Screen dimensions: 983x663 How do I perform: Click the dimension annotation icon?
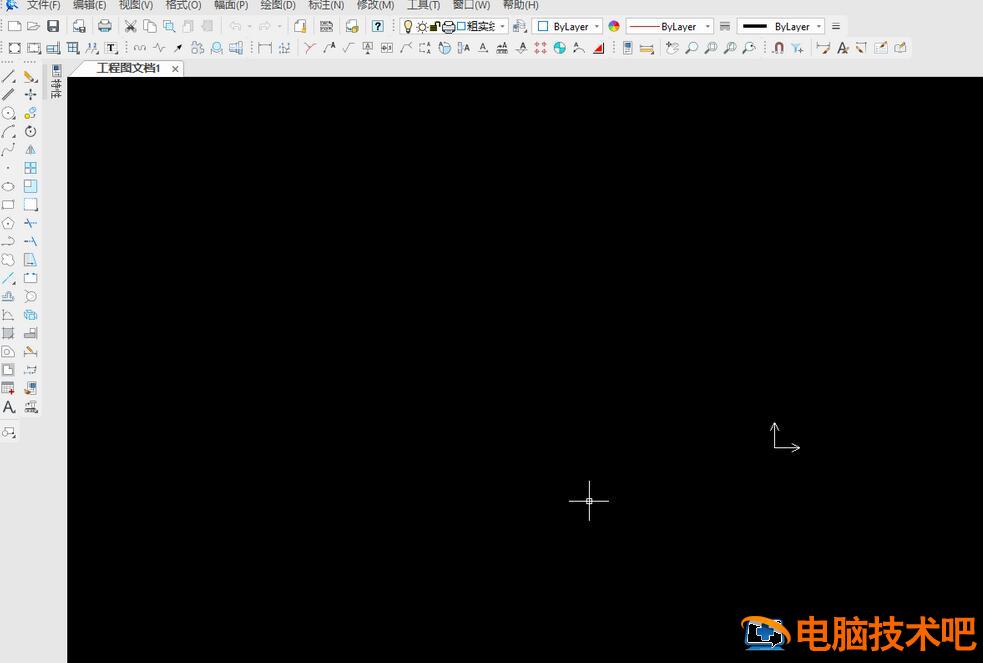[265, 48]
